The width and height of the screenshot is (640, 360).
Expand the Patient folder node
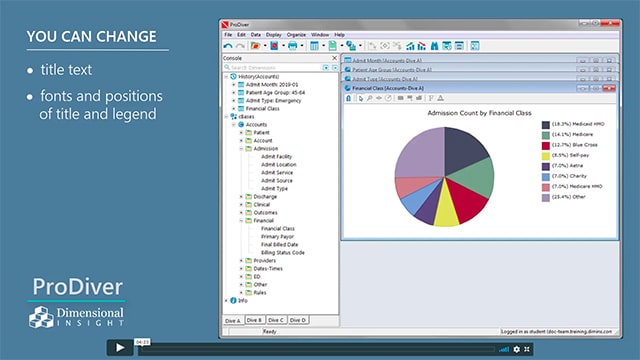click(x=241, y=133)
